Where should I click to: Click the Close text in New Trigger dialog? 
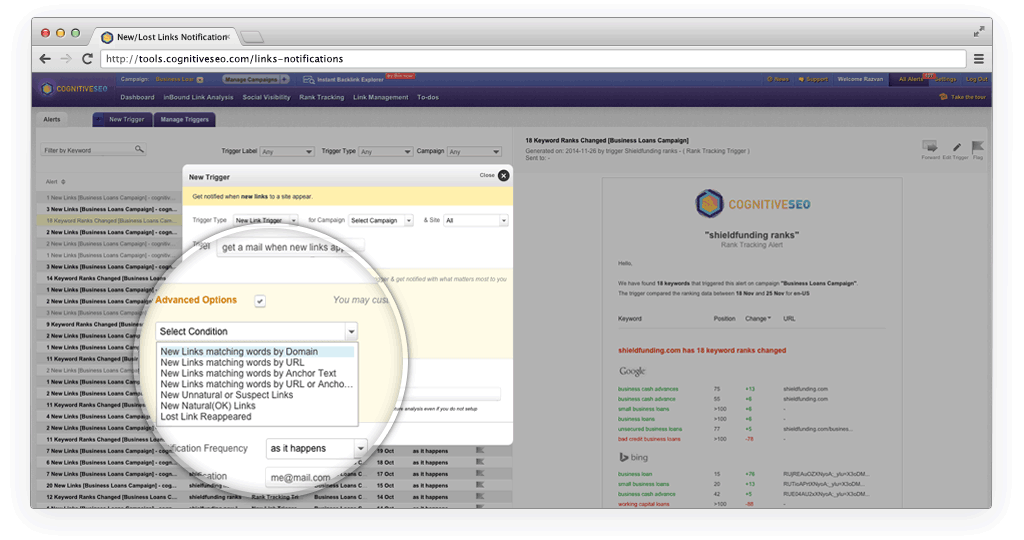tap(487, 176)
